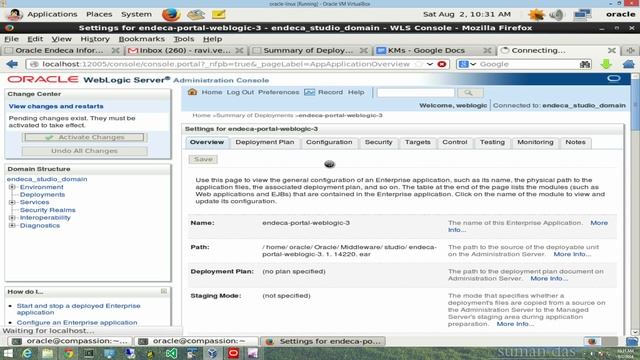The image size is (640, 360).
Task: Open the mail launcher icon in GNOME panel
Action: pos(196,14)
